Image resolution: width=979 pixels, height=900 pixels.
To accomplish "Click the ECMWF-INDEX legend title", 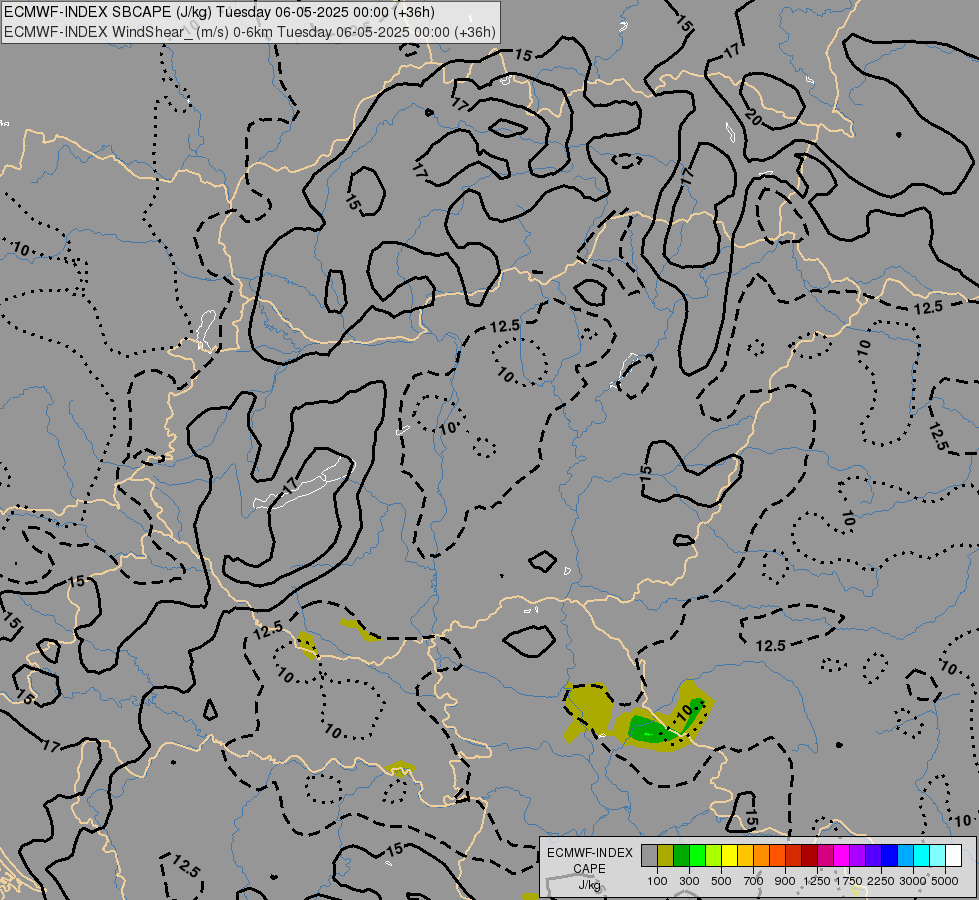I will pyautogui.click(x=589, y=853).
